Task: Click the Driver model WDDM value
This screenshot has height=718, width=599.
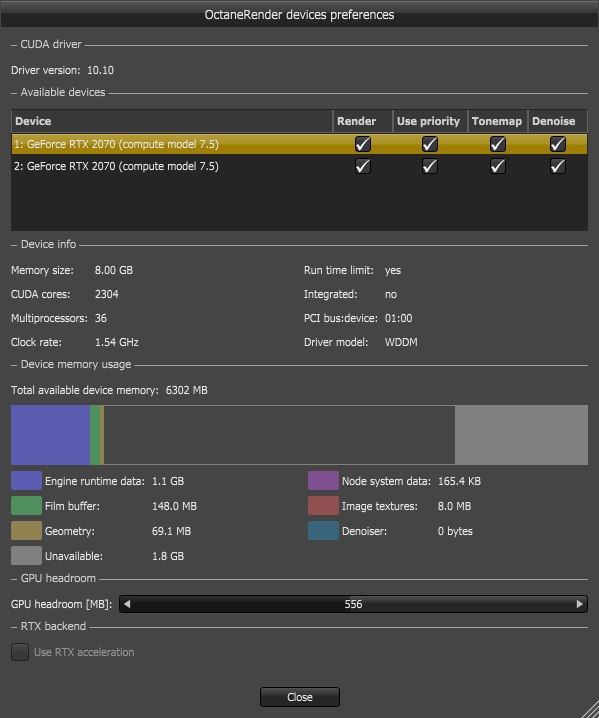Action: pos(401,342)
